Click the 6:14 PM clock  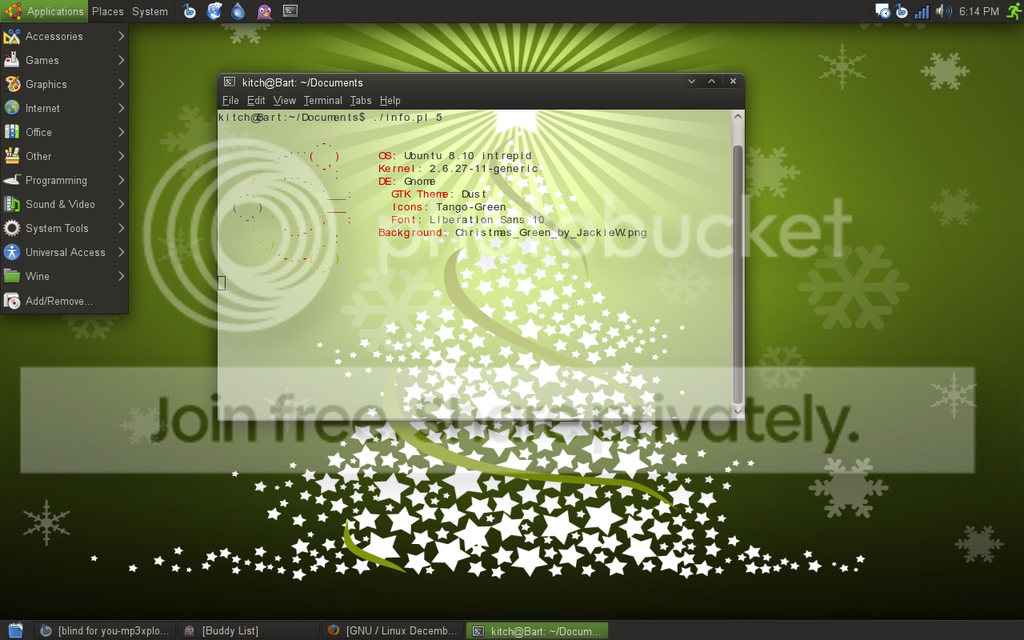(x=979, y=11)
